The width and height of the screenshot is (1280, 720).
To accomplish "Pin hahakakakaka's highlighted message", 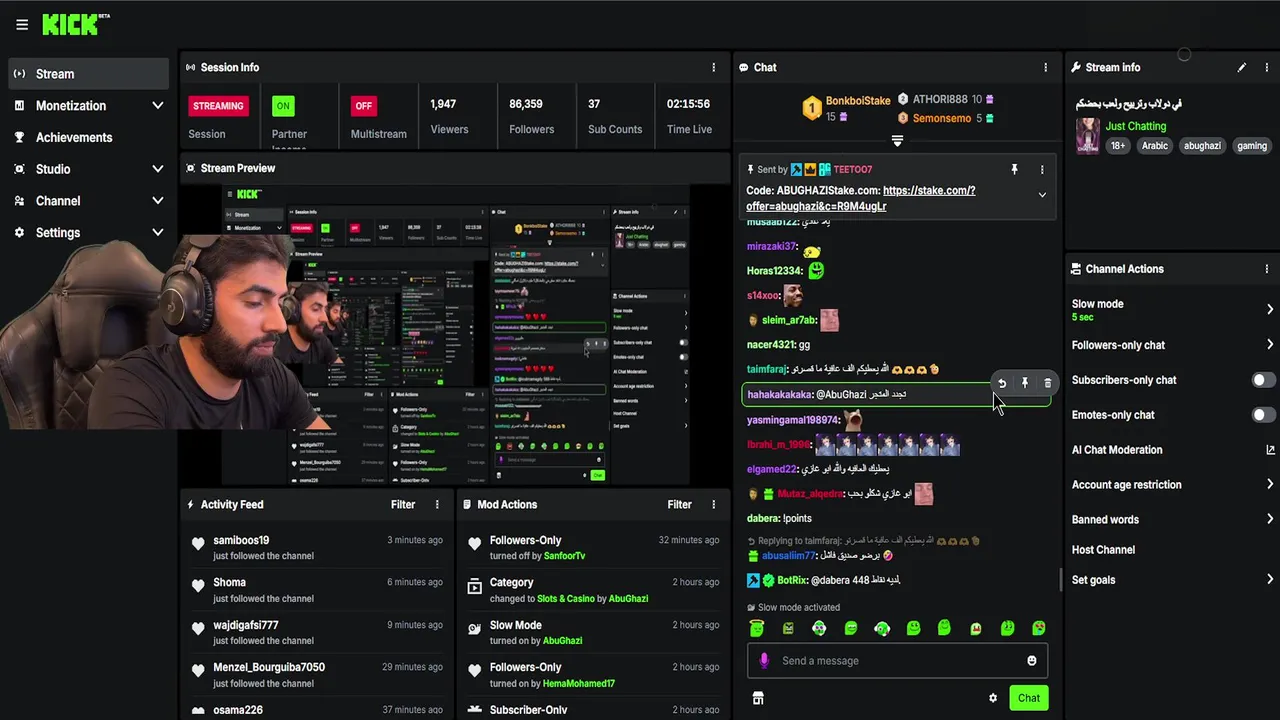I will click(x=1024, y=383).
